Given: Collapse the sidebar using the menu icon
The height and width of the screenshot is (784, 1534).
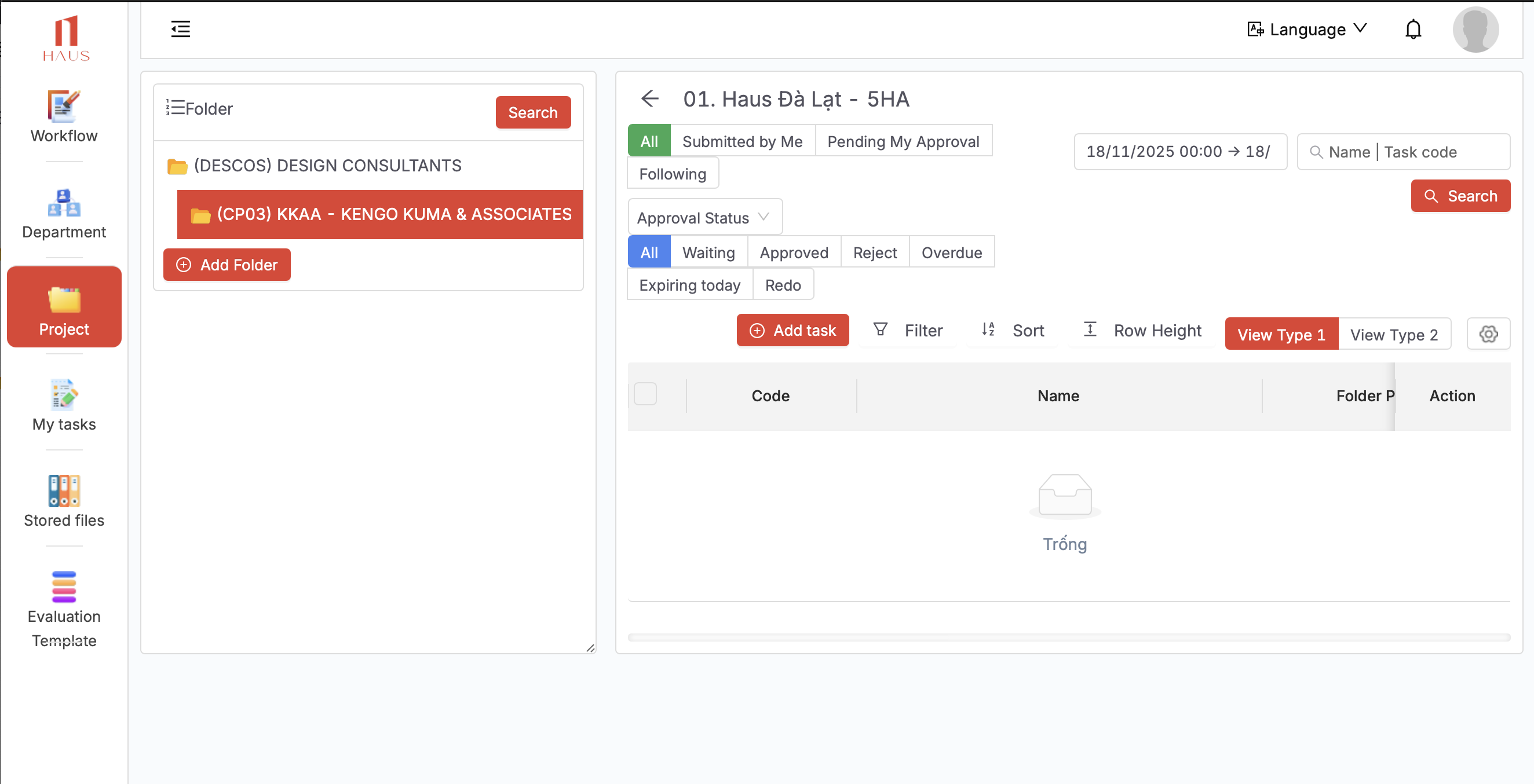Looking at the screenshot, I should 180,29.
